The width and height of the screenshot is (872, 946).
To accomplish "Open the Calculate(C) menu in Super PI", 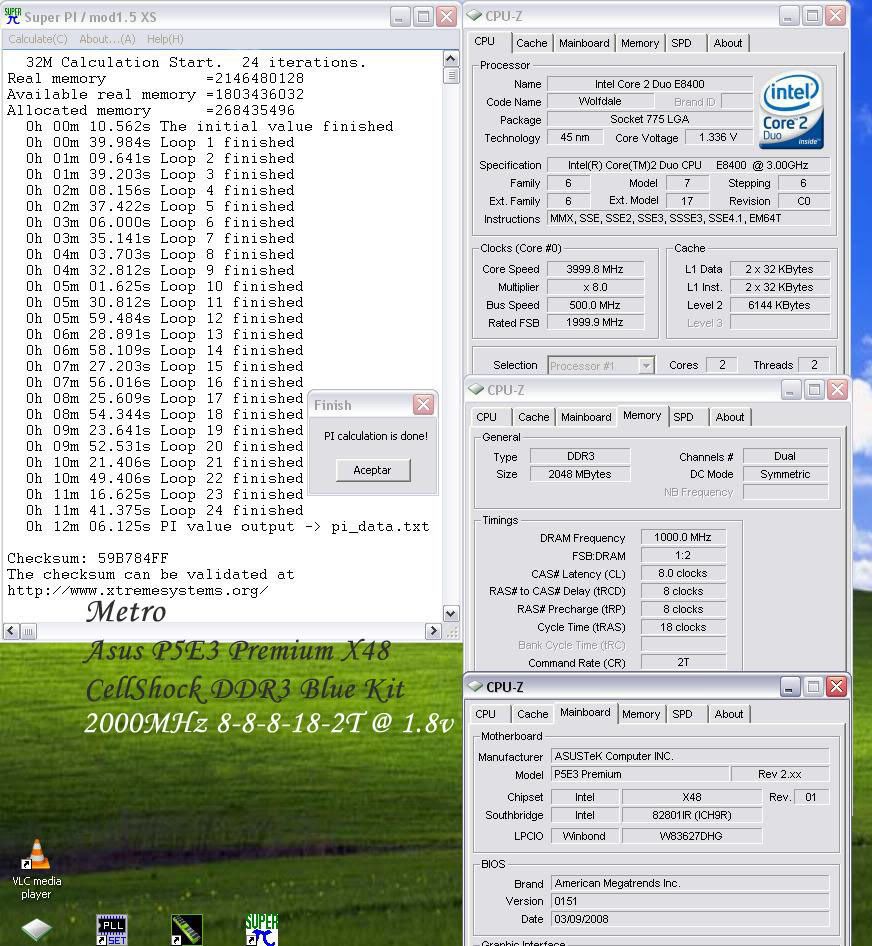I will coord(37,39).
